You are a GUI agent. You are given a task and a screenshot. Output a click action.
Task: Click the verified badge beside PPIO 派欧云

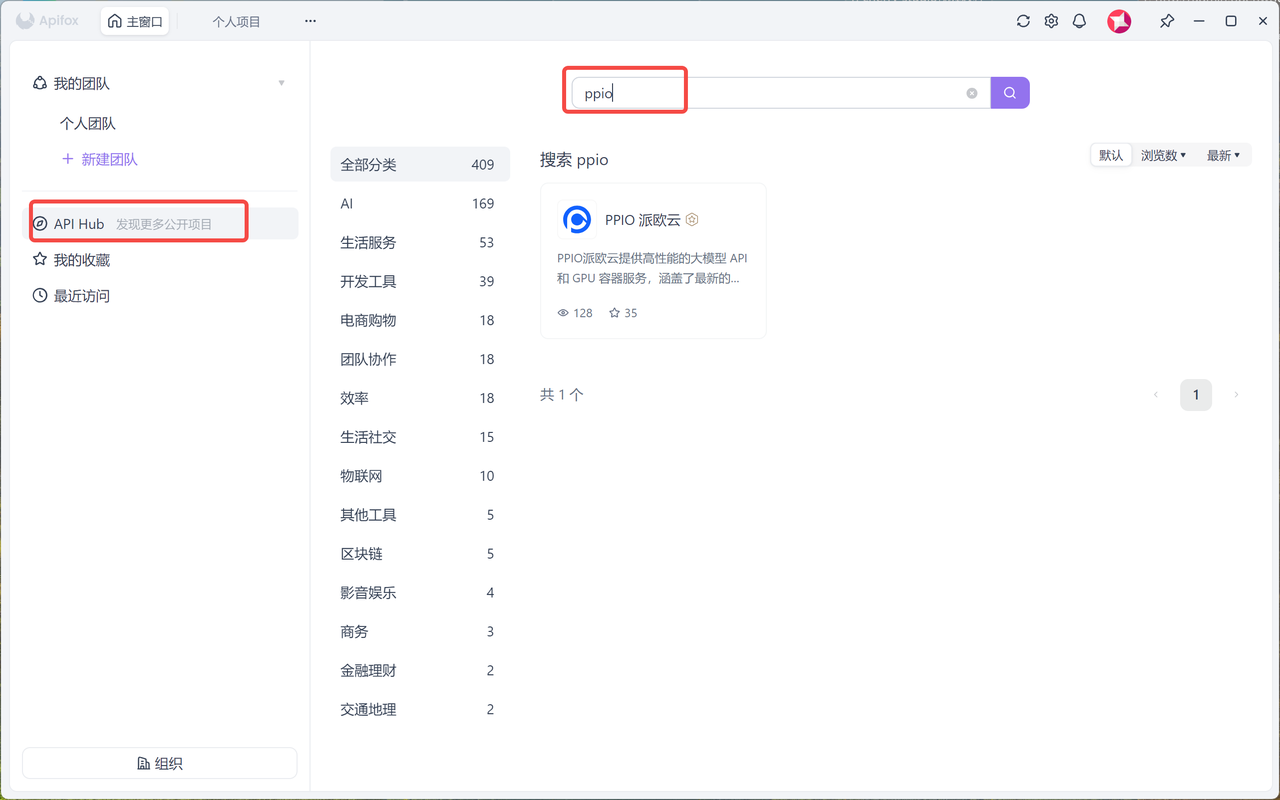coord(692,220)
